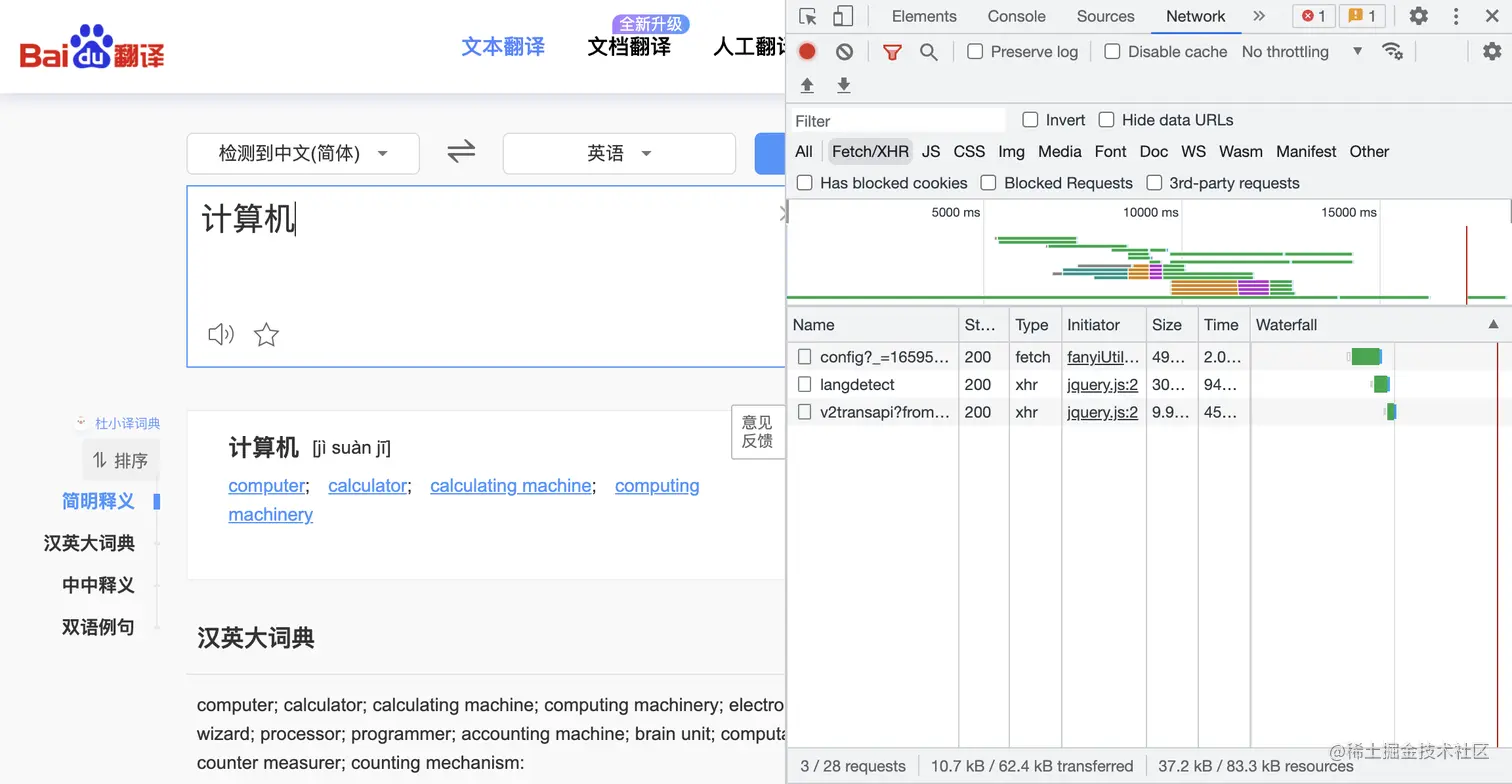Toggle the device toolbar icon
The image size is (1512, 784).
(x=843, y=16)
